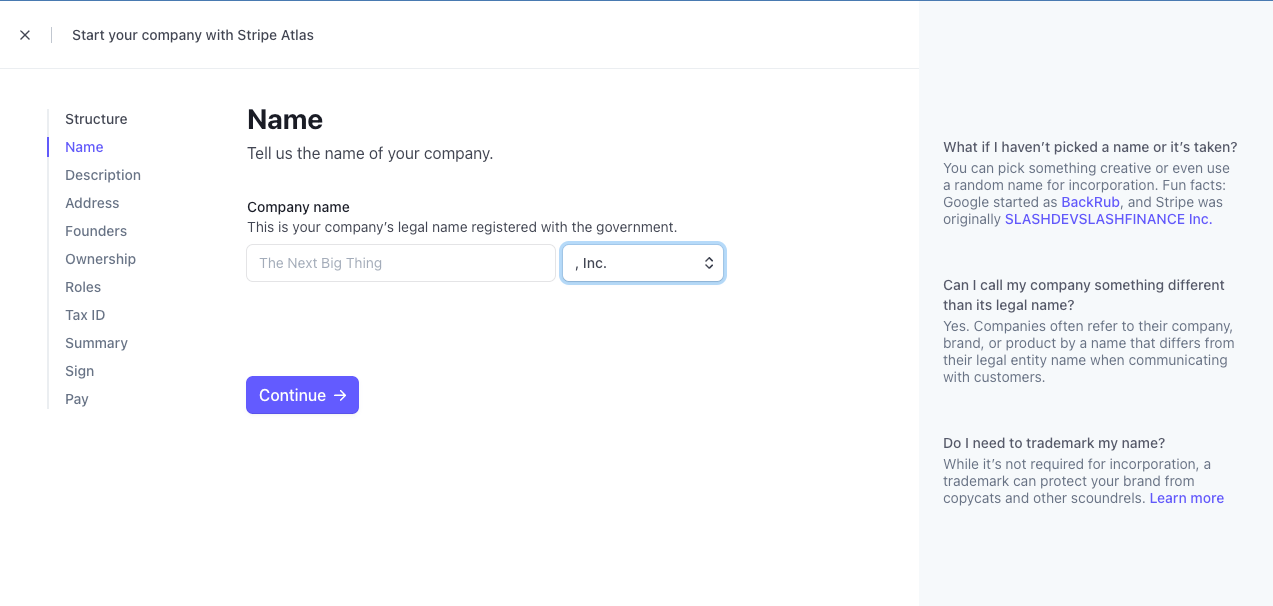Open the SLASHDEVSLASHFINANCE Inc. link
This screenshot has height=606, width=1273.
pos(1108,219)
